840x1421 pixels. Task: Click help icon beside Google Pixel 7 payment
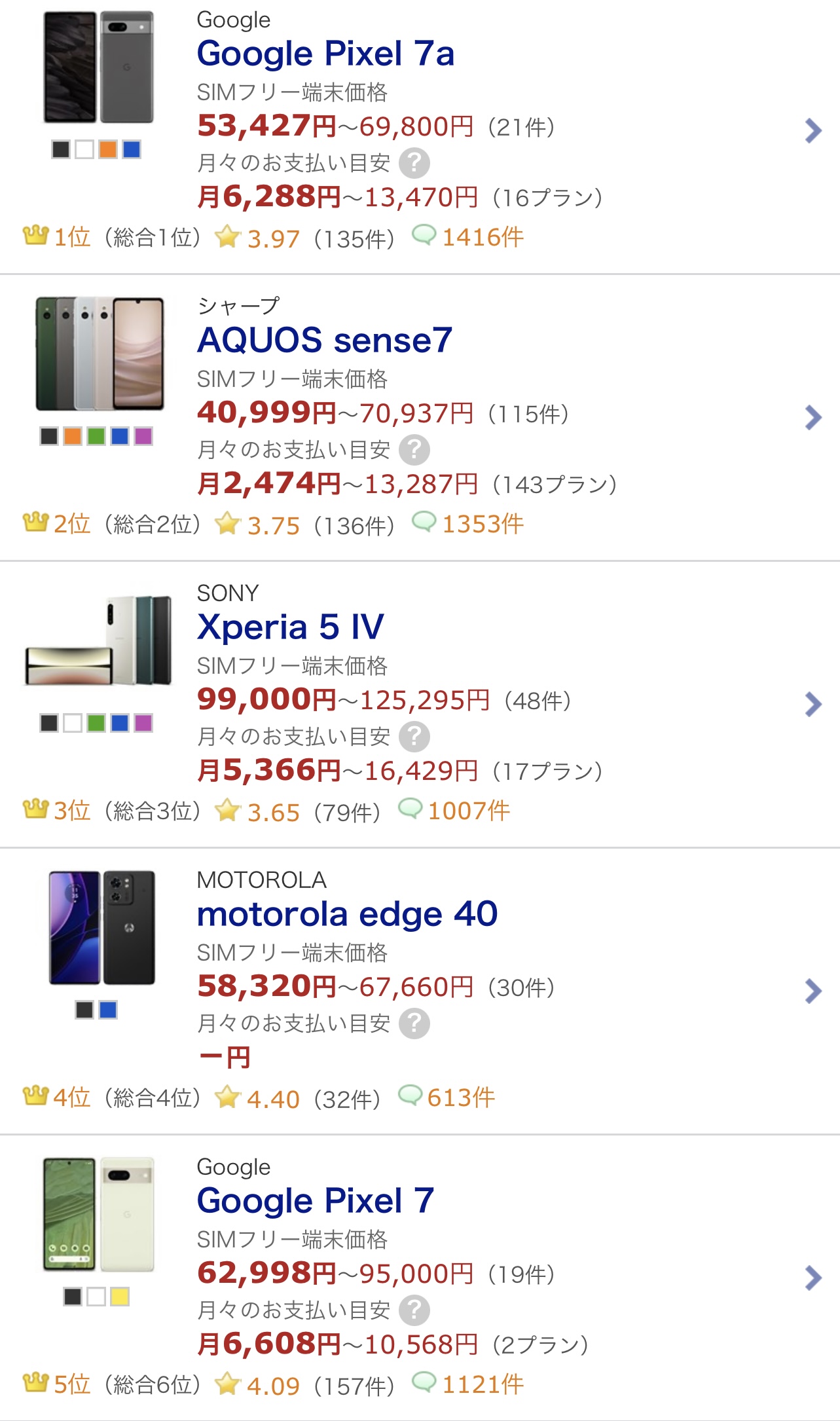[414, 1310]
